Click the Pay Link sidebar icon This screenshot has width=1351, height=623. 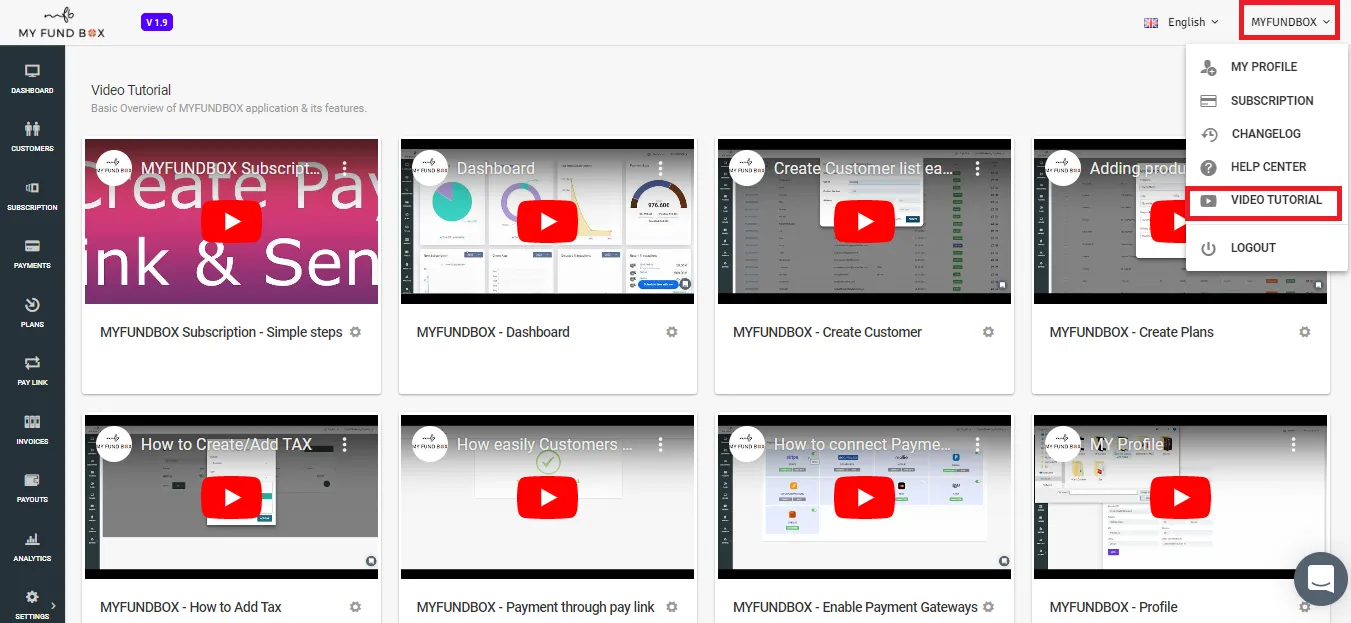(x=32, y=363)
